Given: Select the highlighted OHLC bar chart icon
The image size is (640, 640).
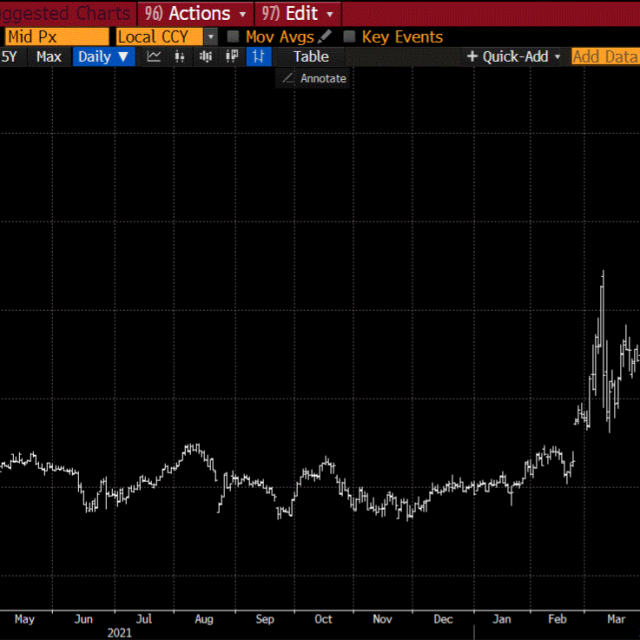Looking at the screenshot, I should [258, 57].
